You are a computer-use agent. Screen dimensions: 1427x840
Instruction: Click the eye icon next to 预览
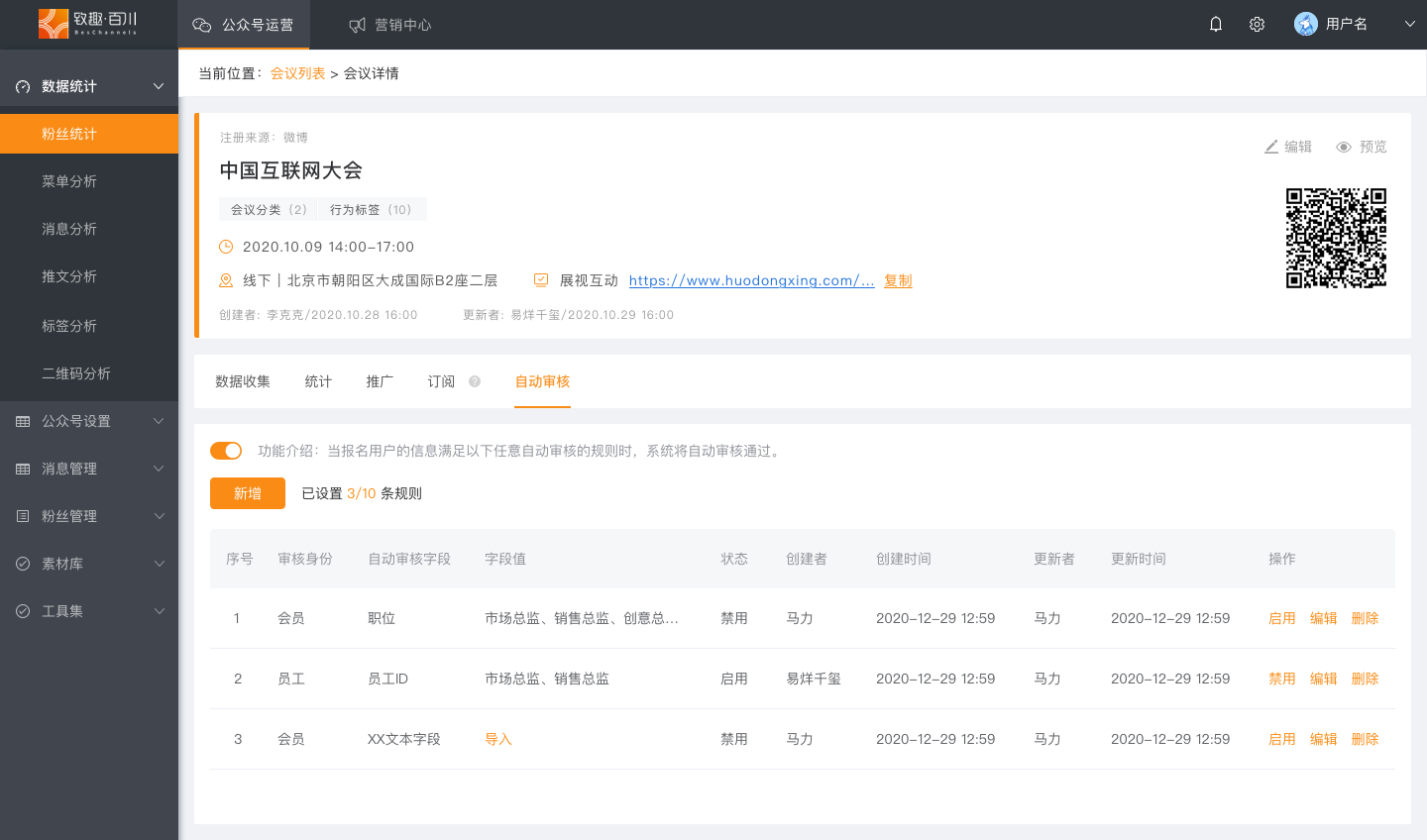tap(1344, 147)
